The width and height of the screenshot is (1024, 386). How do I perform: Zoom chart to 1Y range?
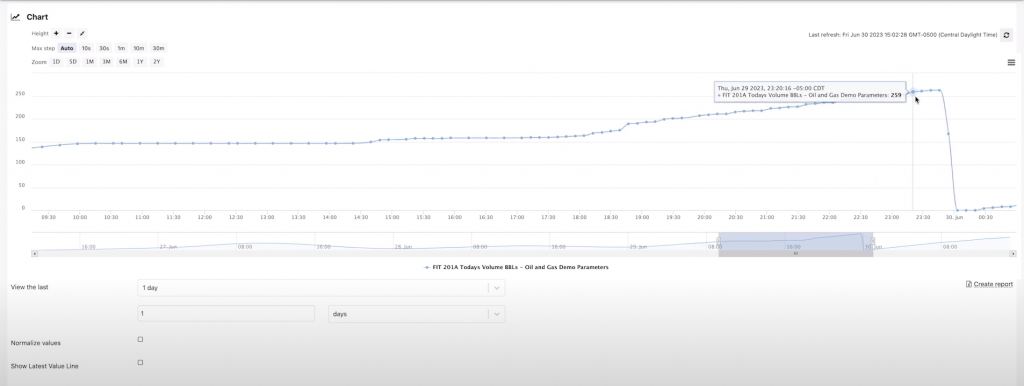point(140,62)
